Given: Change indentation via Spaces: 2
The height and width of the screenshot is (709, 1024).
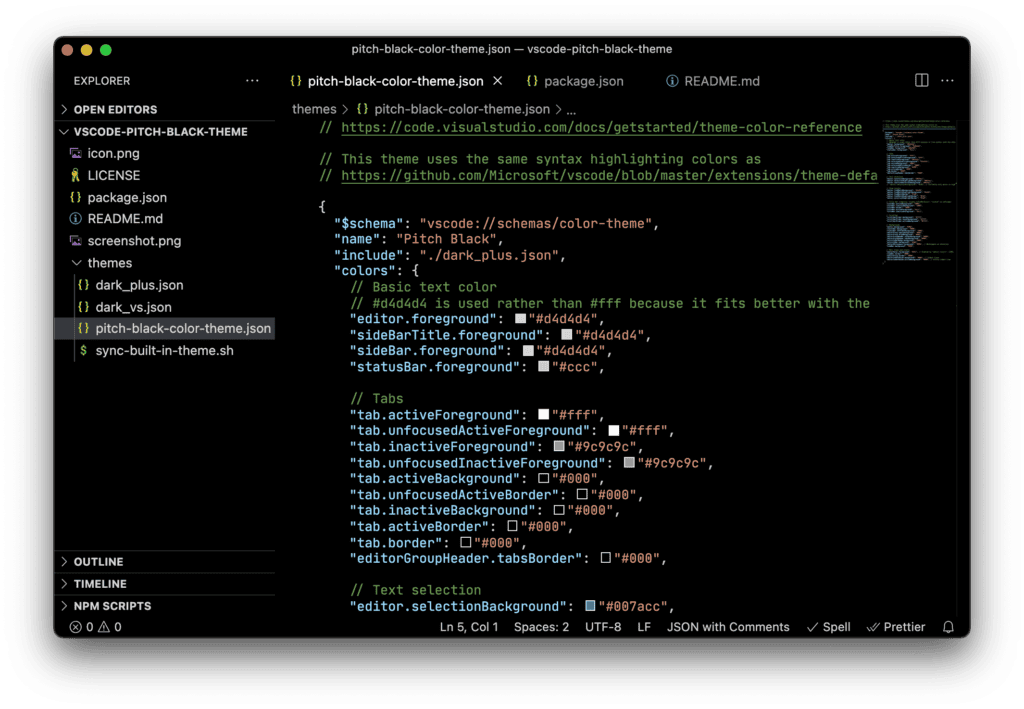Looking at the screenshot, I should pos(541,627).
